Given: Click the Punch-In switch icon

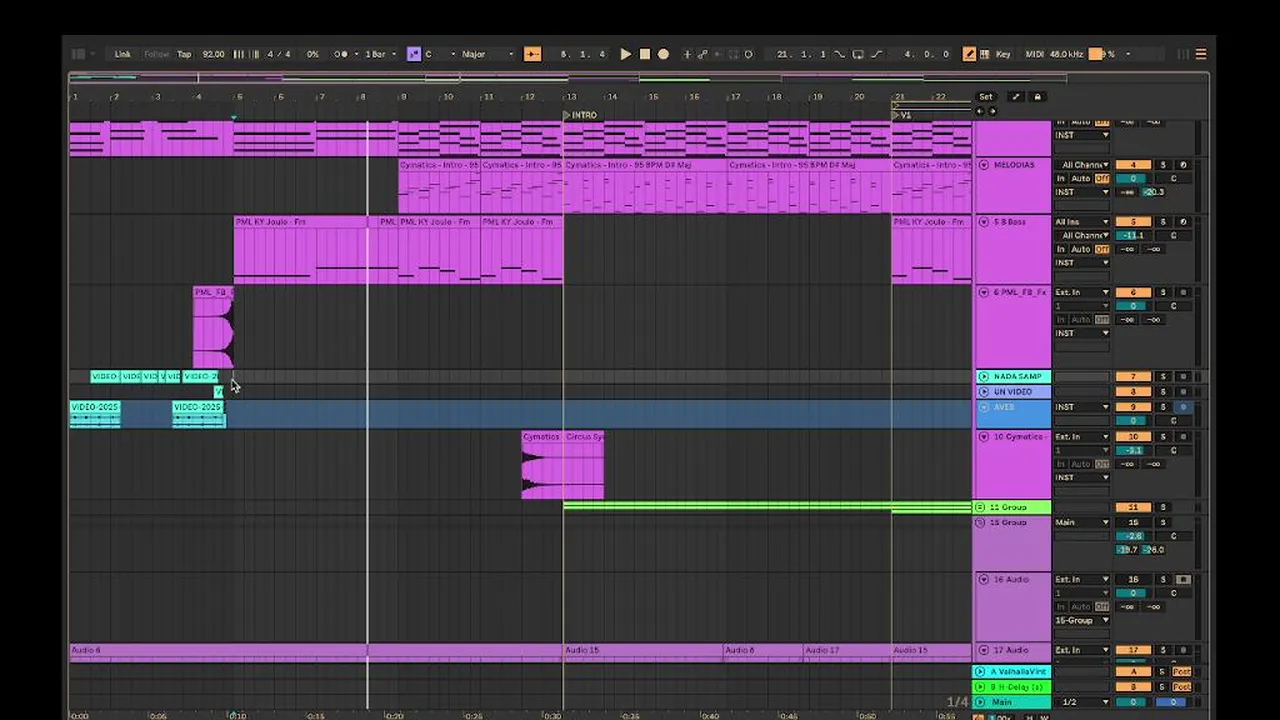Looking at the screenshot, I should pos(839,54).
